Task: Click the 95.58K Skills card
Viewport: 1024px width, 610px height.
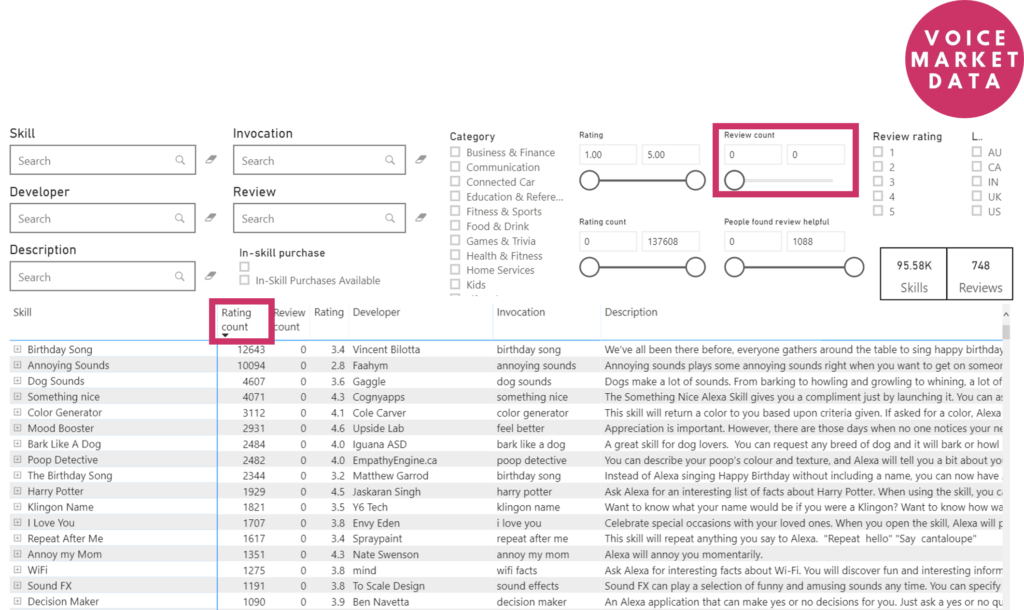Action: click(x=914, y=274)
